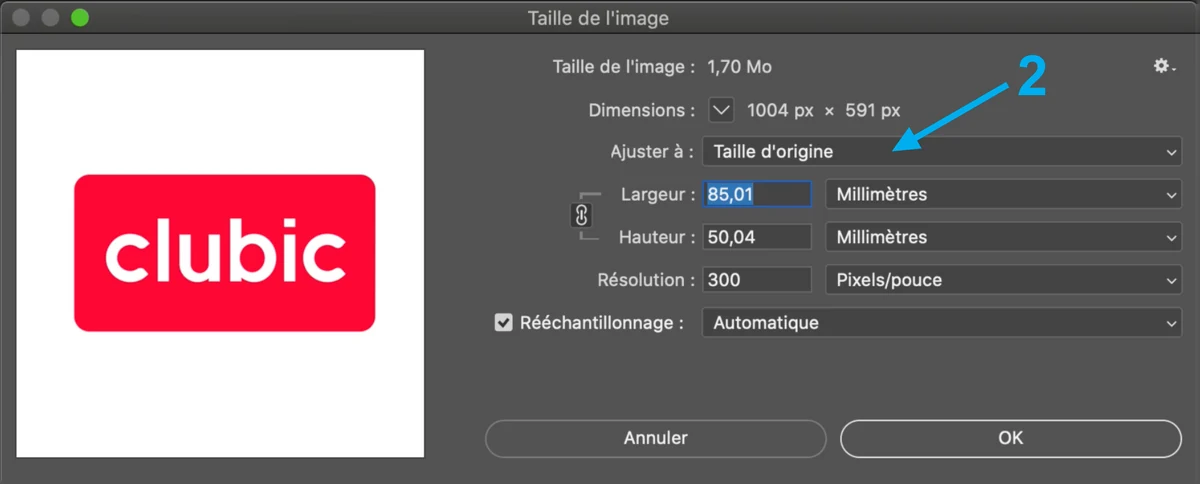
Task: Click the clubic image preview
Action: [221, 254]
